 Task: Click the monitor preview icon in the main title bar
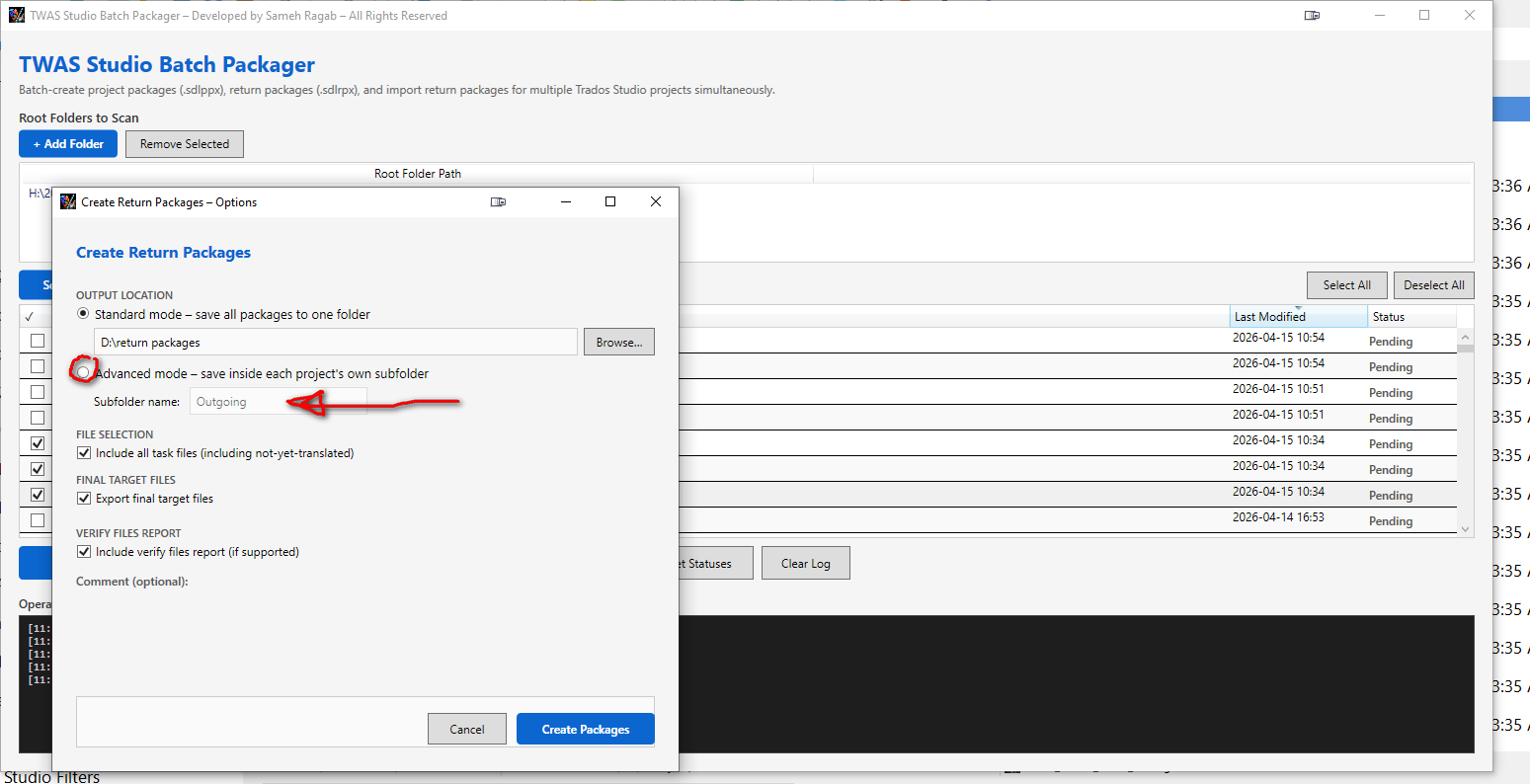1312,15
